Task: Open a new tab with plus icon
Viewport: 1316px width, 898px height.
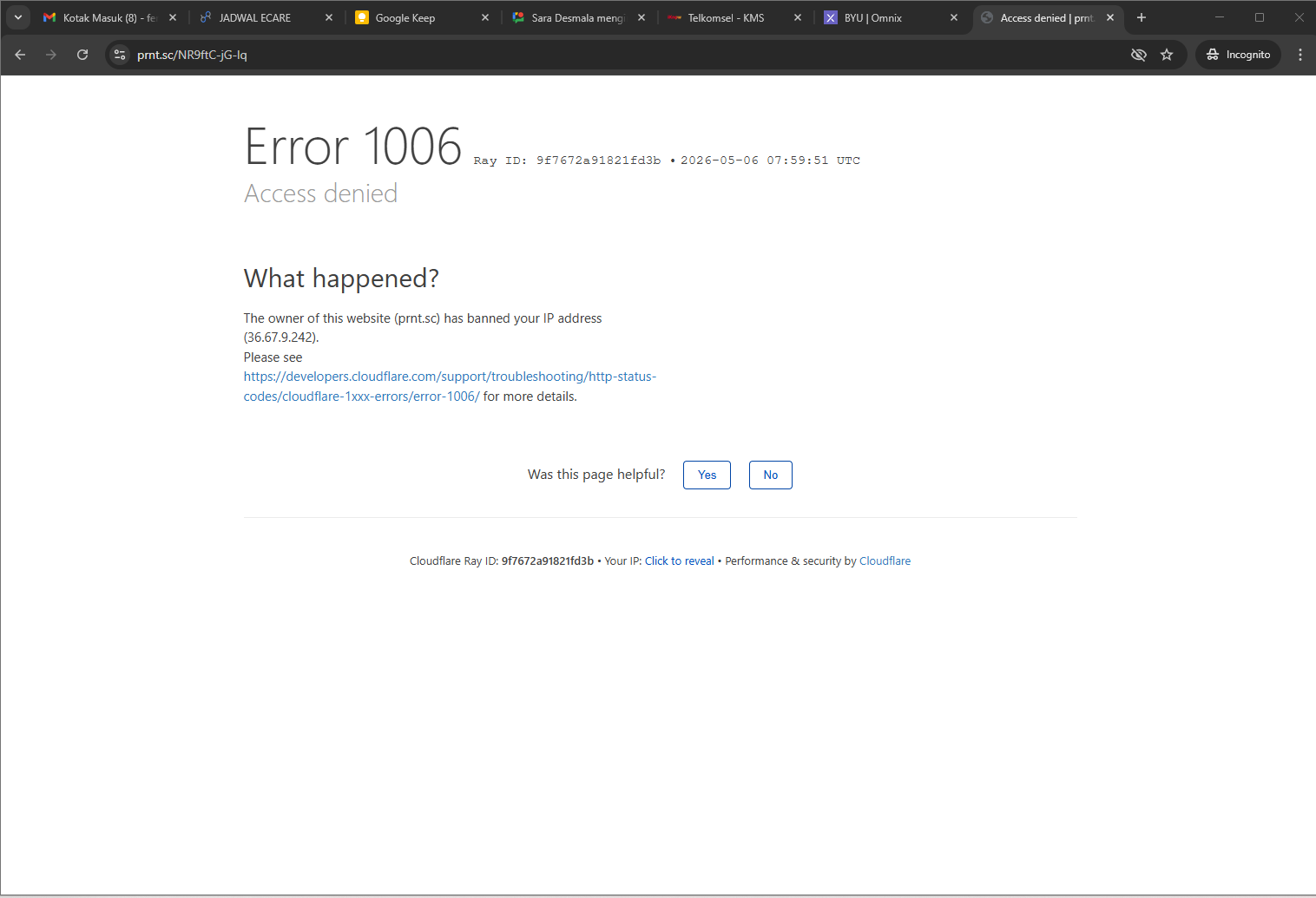Action: 1142,17
